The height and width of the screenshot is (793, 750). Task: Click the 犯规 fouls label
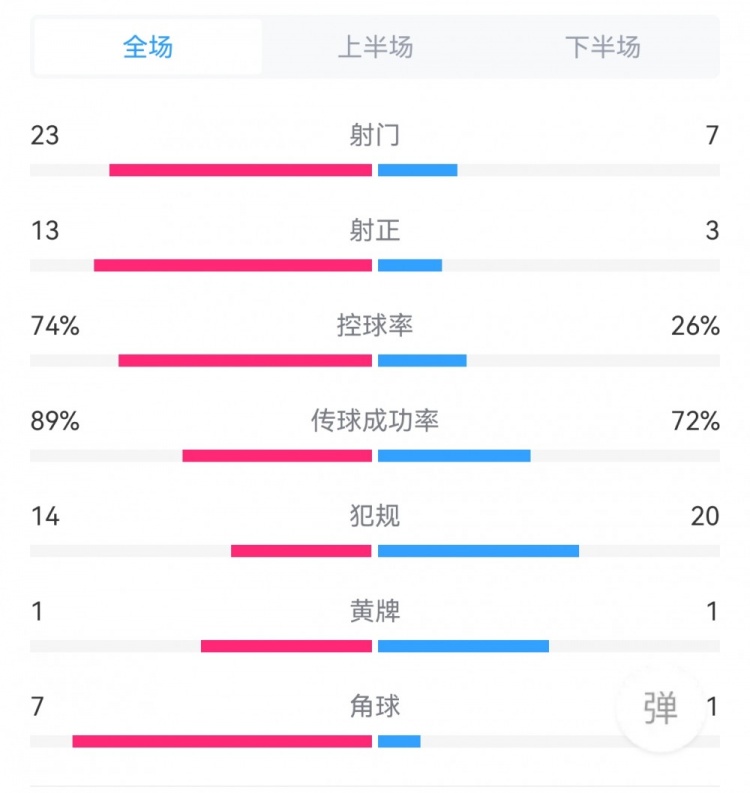pyautogui.click(x=375, y=516)
